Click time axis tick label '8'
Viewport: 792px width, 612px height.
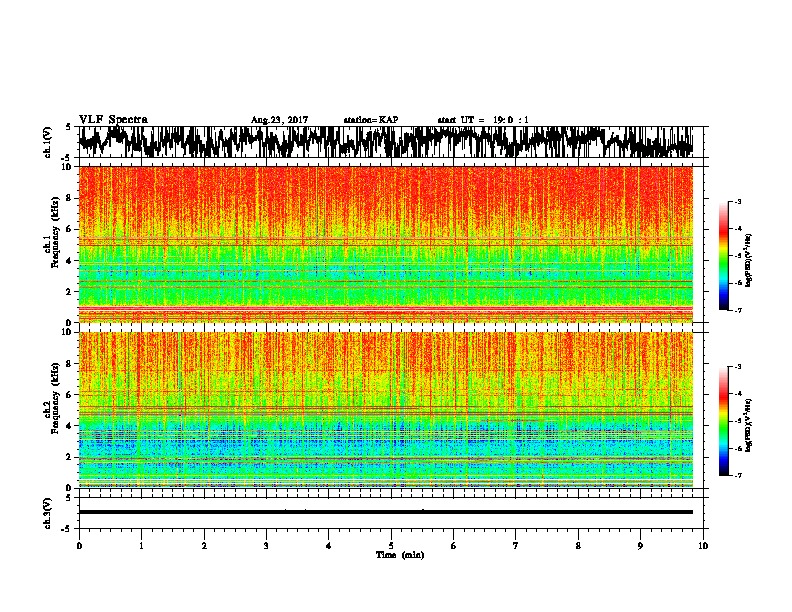click(578, 546)
